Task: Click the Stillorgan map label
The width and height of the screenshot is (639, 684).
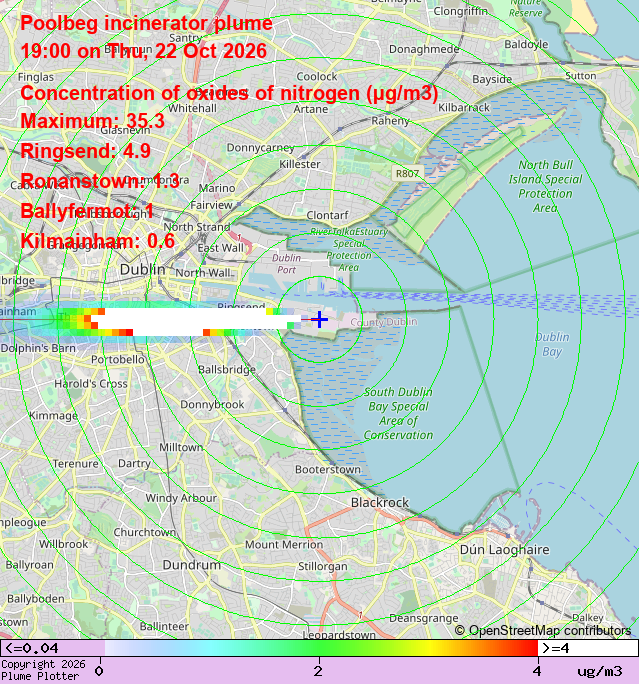Action: point(323,566)
